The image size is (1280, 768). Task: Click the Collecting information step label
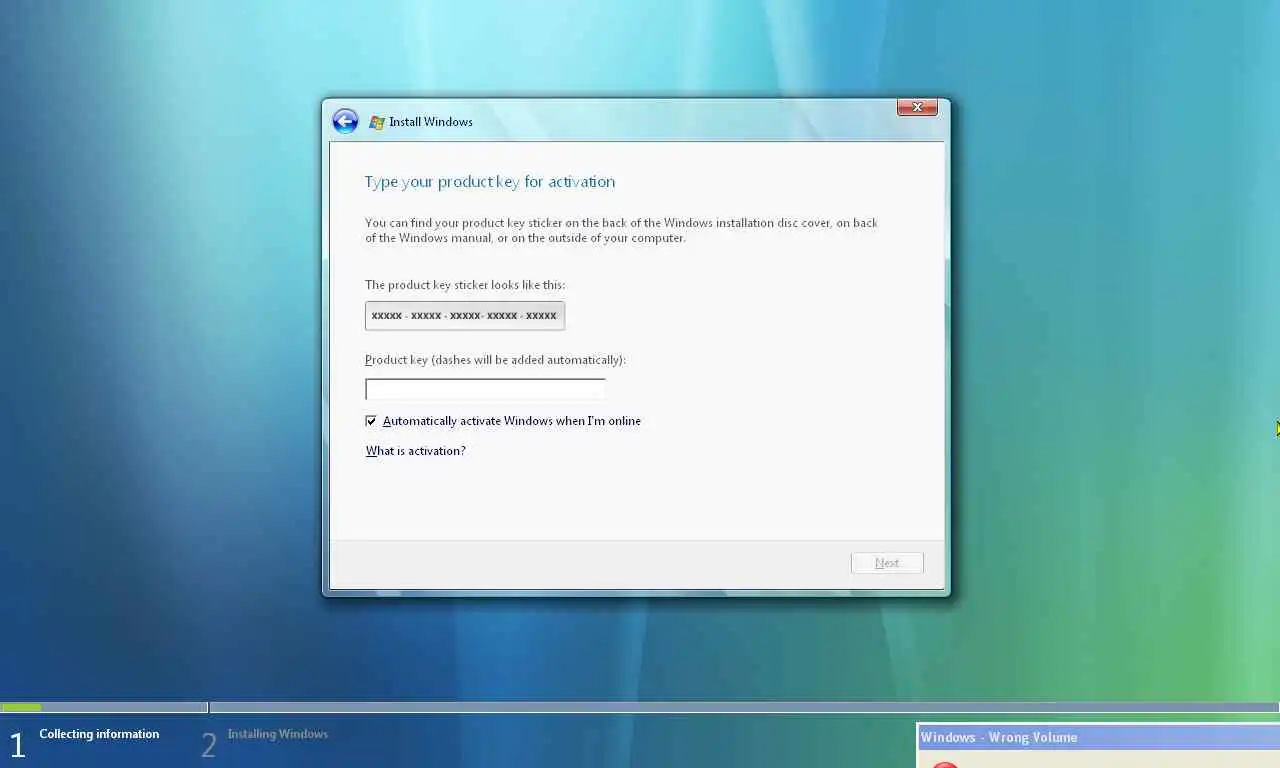[99, 734]
